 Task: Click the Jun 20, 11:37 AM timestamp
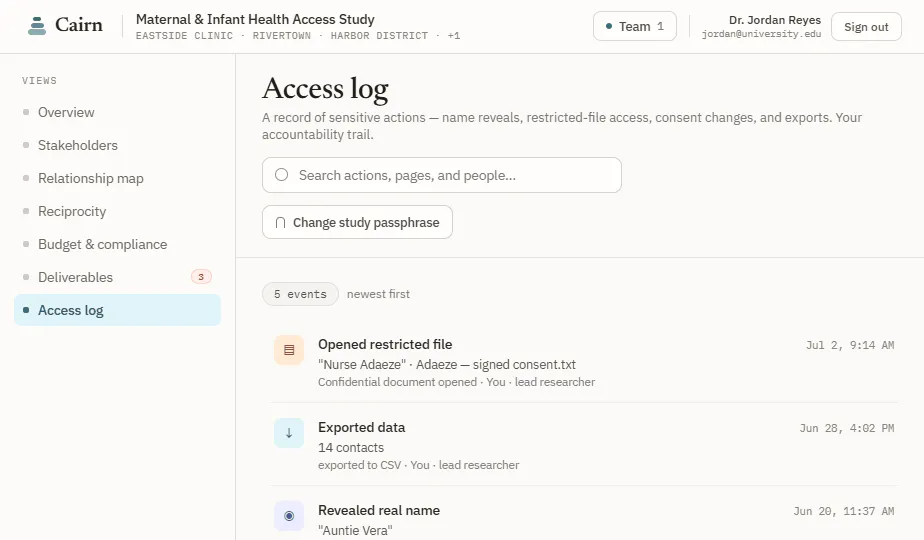[x=843, y=512]
